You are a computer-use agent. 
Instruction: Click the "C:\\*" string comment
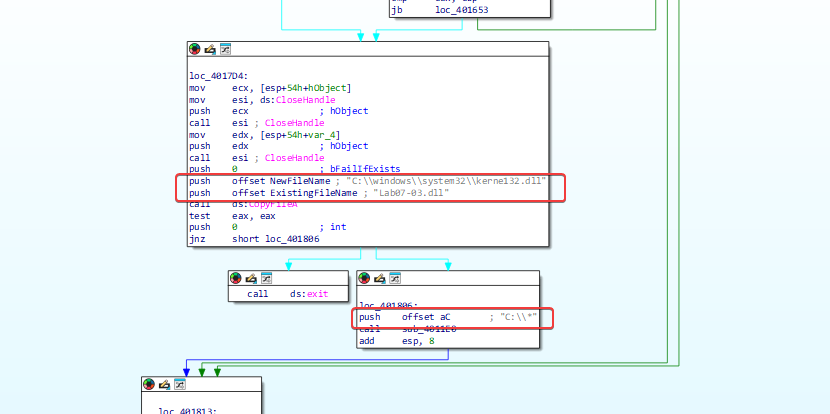pyautogui.click(x=518, y=317)
